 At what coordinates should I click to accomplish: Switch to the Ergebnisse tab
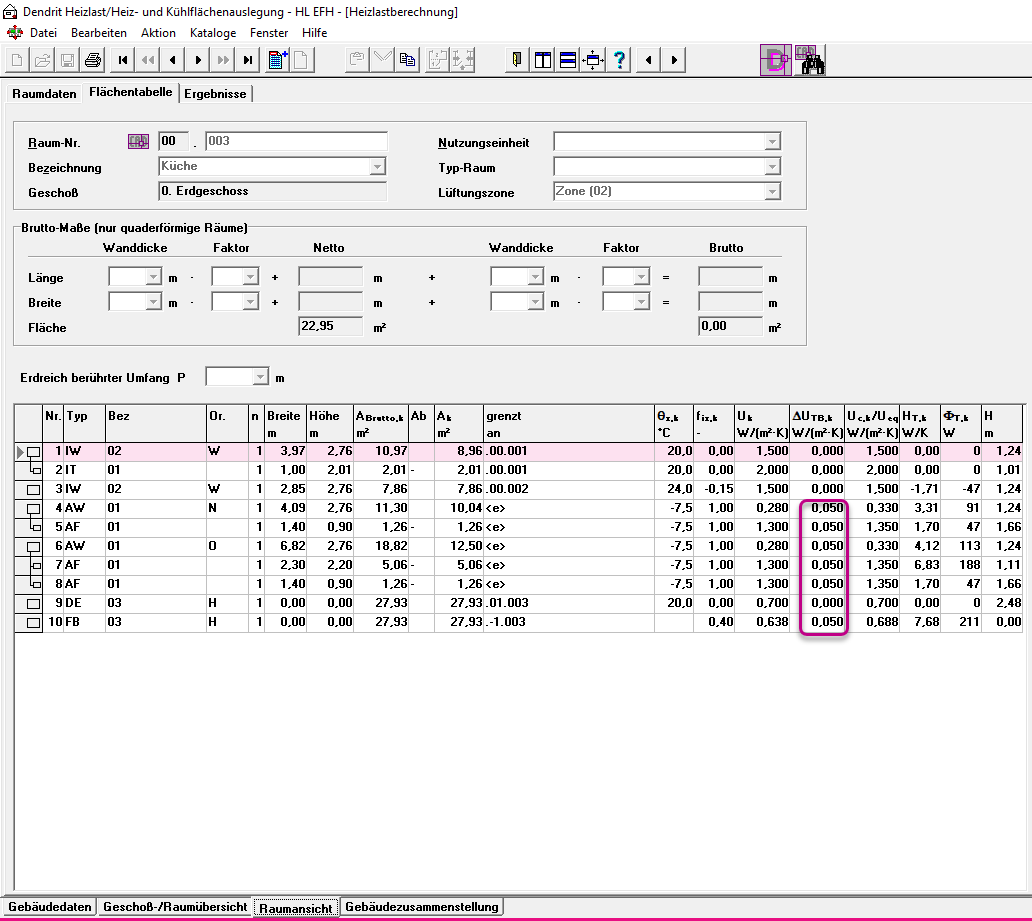point(215,93)
